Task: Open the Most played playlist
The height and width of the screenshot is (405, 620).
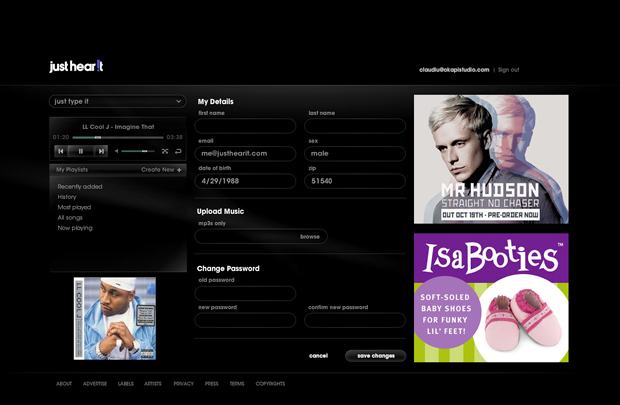Action: pos(75,207)
